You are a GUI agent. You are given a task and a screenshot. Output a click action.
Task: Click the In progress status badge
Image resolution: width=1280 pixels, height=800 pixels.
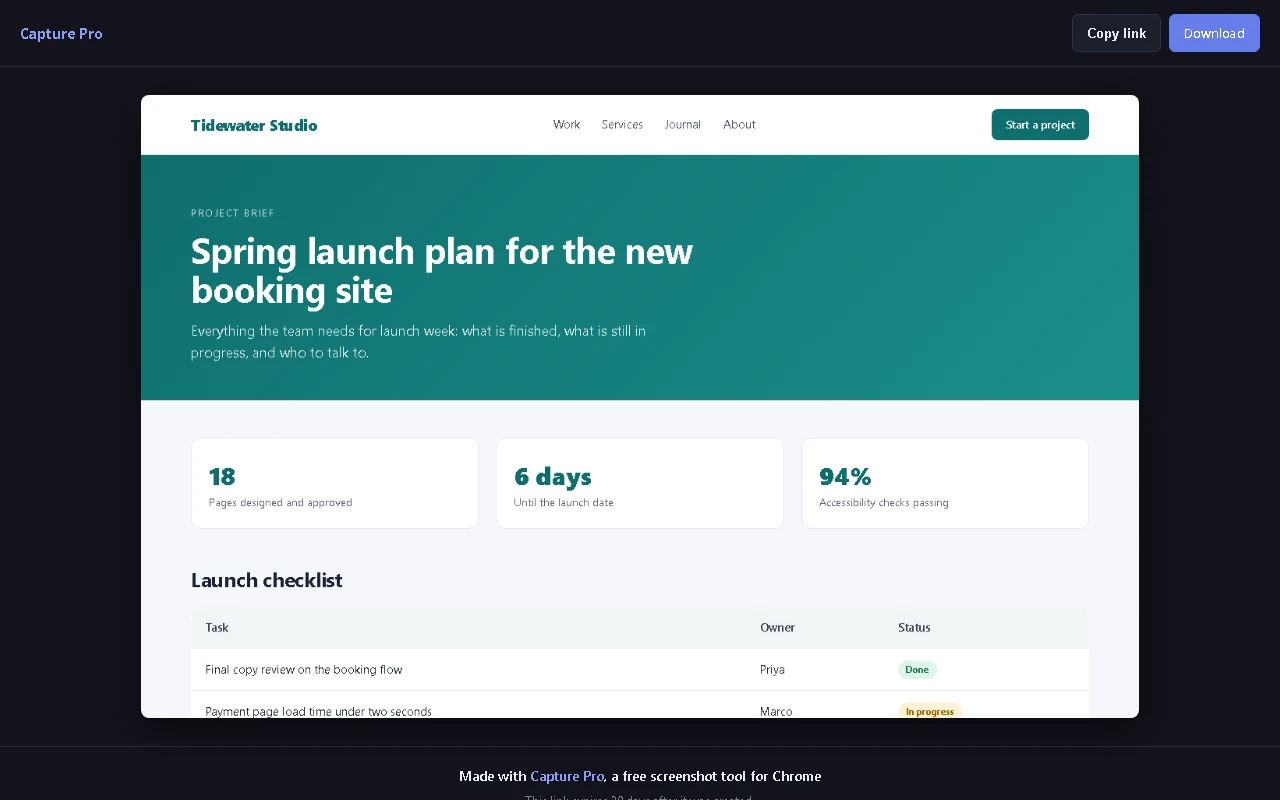point(930,711)
